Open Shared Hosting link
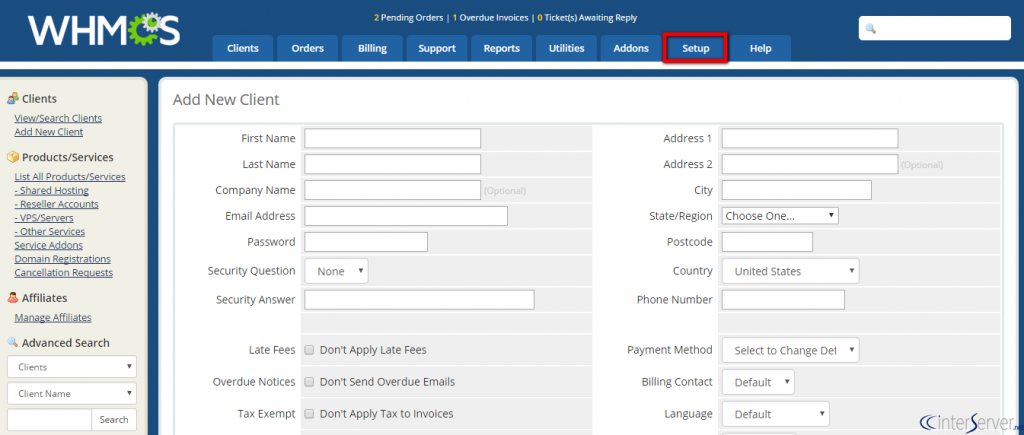 (x=52, y=191)
